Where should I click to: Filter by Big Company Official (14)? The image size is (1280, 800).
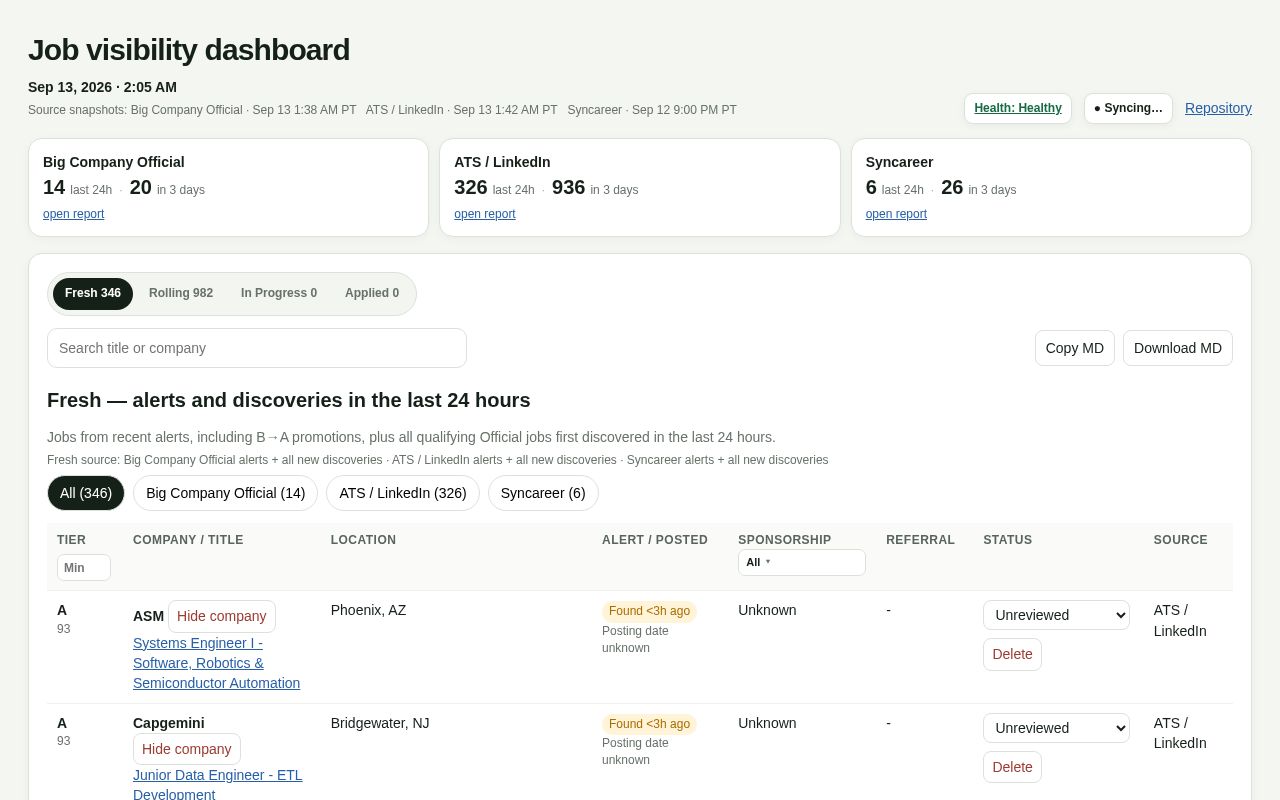coord(226,493)
